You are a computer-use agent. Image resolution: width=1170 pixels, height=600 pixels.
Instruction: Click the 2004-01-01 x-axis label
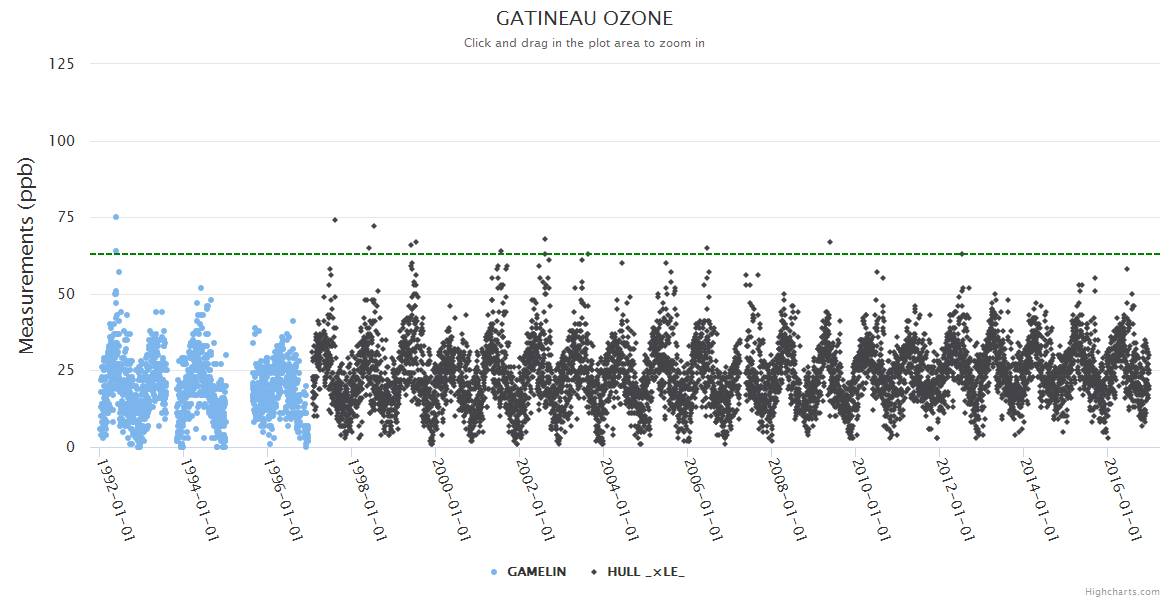pos(620,499)
